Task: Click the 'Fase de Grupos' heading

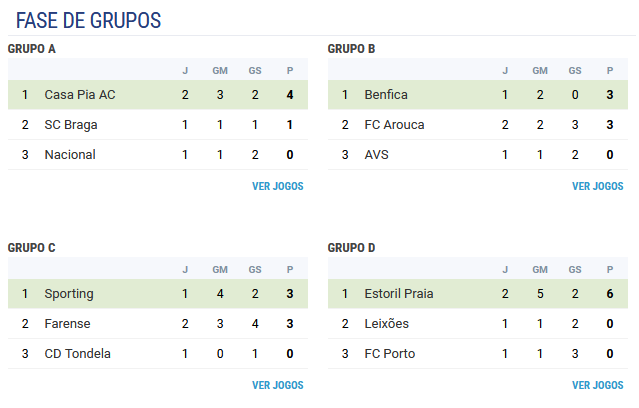Action: coord(88,20)
